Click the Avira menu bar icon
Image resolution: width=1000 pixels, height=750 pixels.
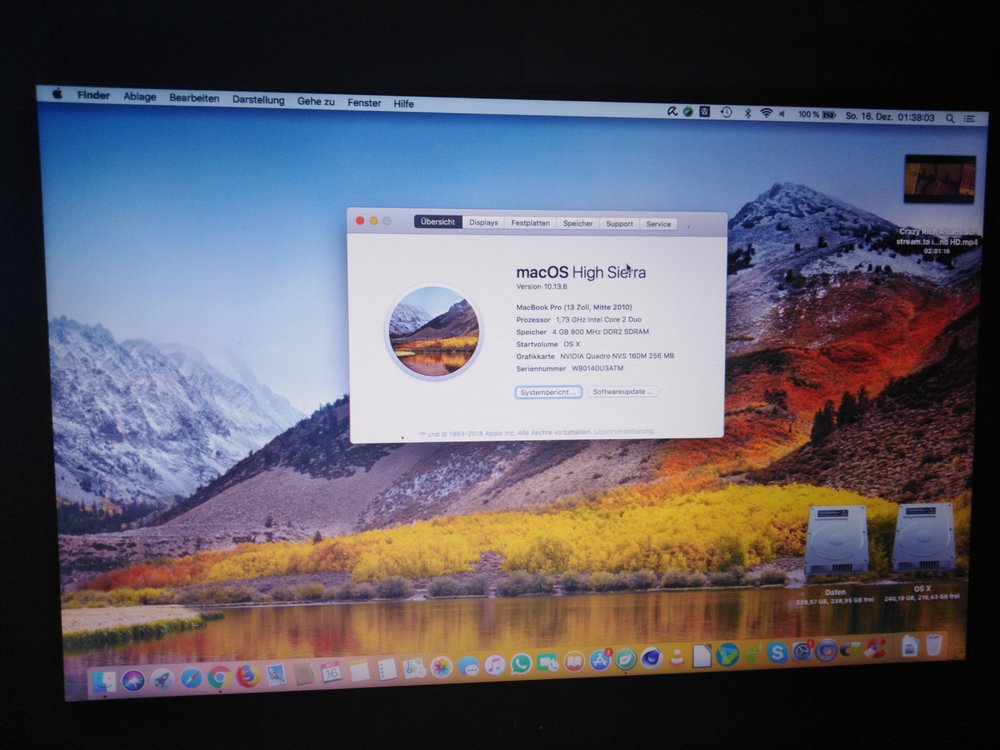(x=672, y=112)
